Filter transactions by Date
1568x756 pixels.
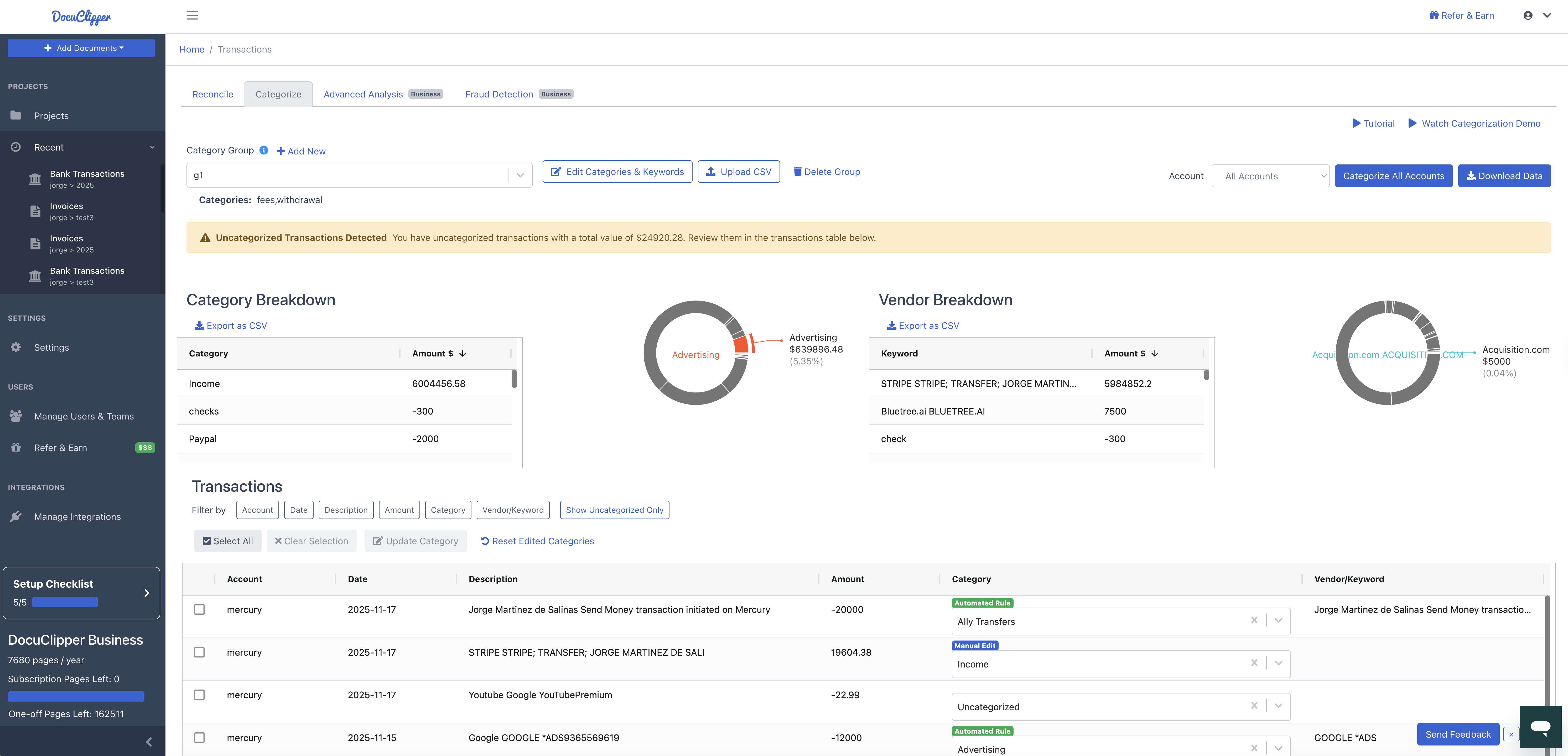click(x=298, y=510)
